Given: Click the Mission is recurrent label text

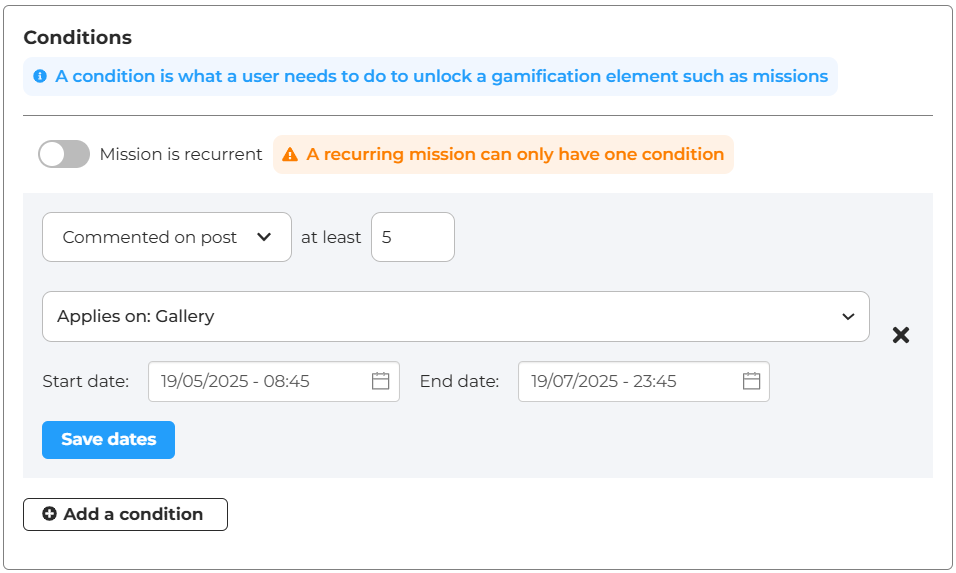Looking at the screenshot, I should point(181,154).
